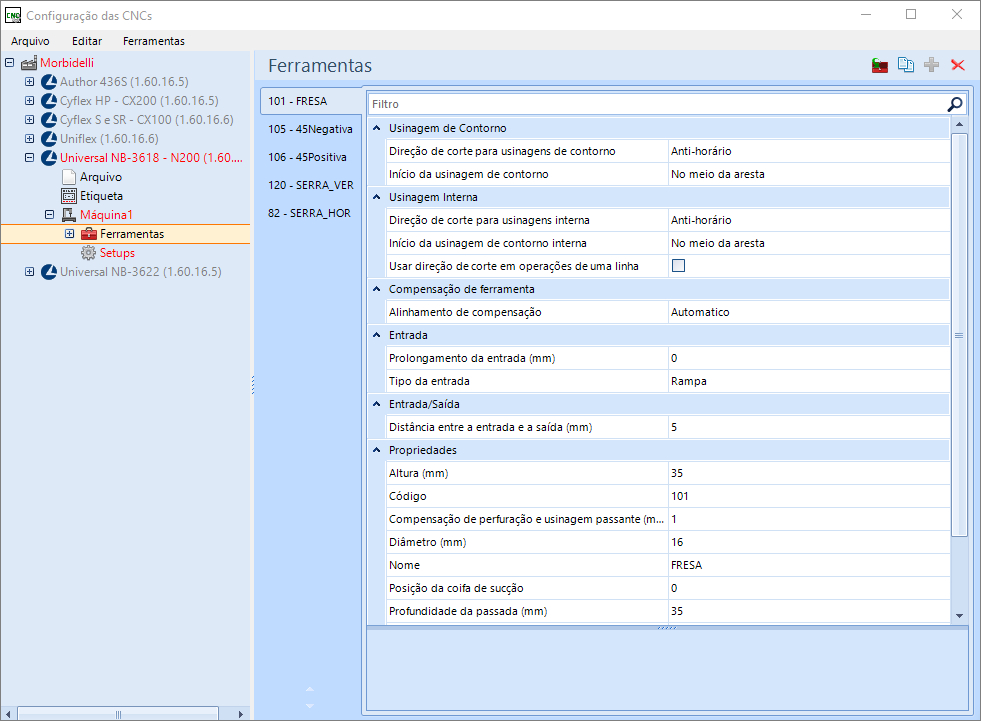Click the CNC app icon in title bar
The image size is (981, 721).
[13, 15]
